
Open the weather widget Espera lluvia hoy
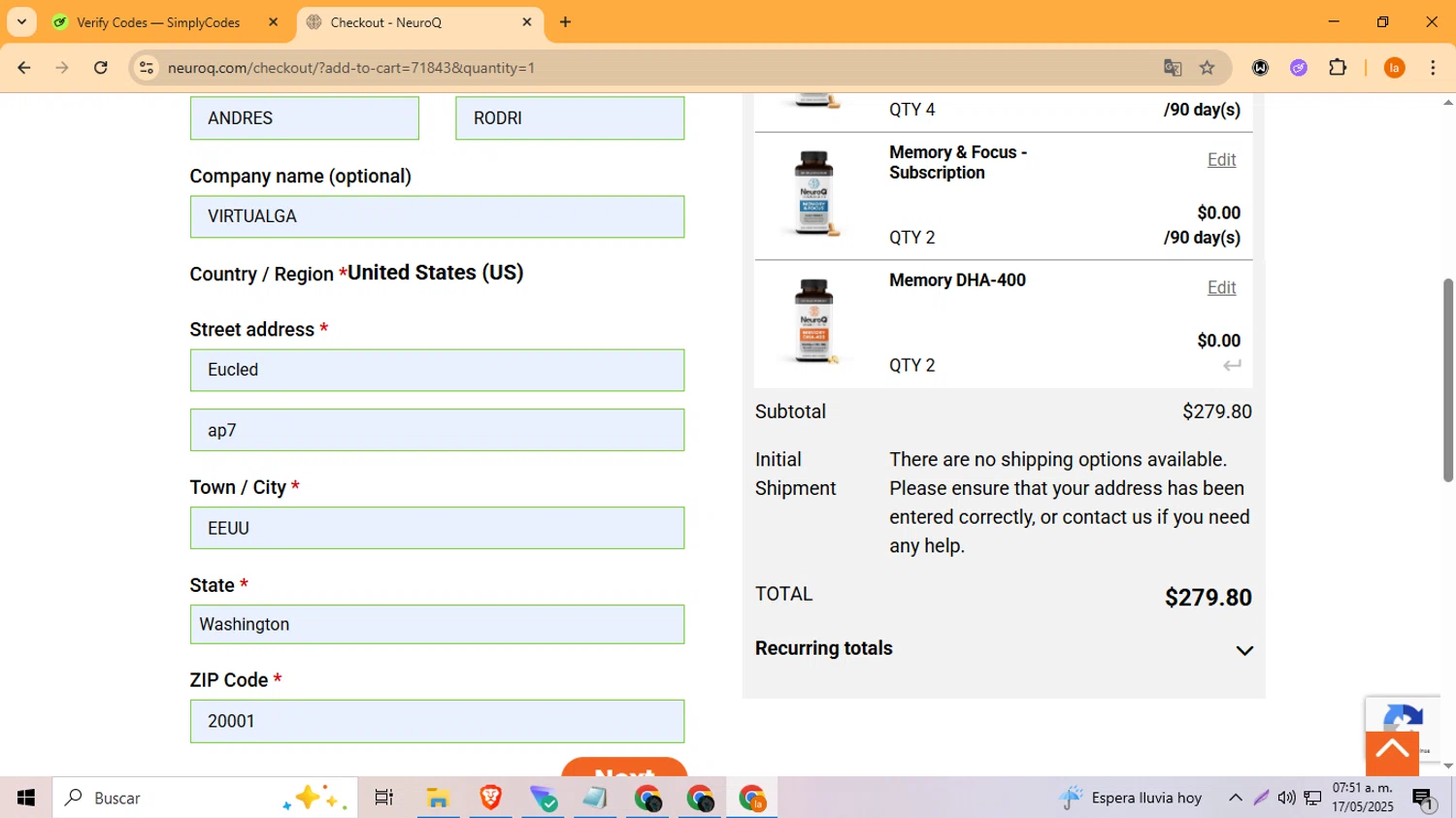(1131, 798)
